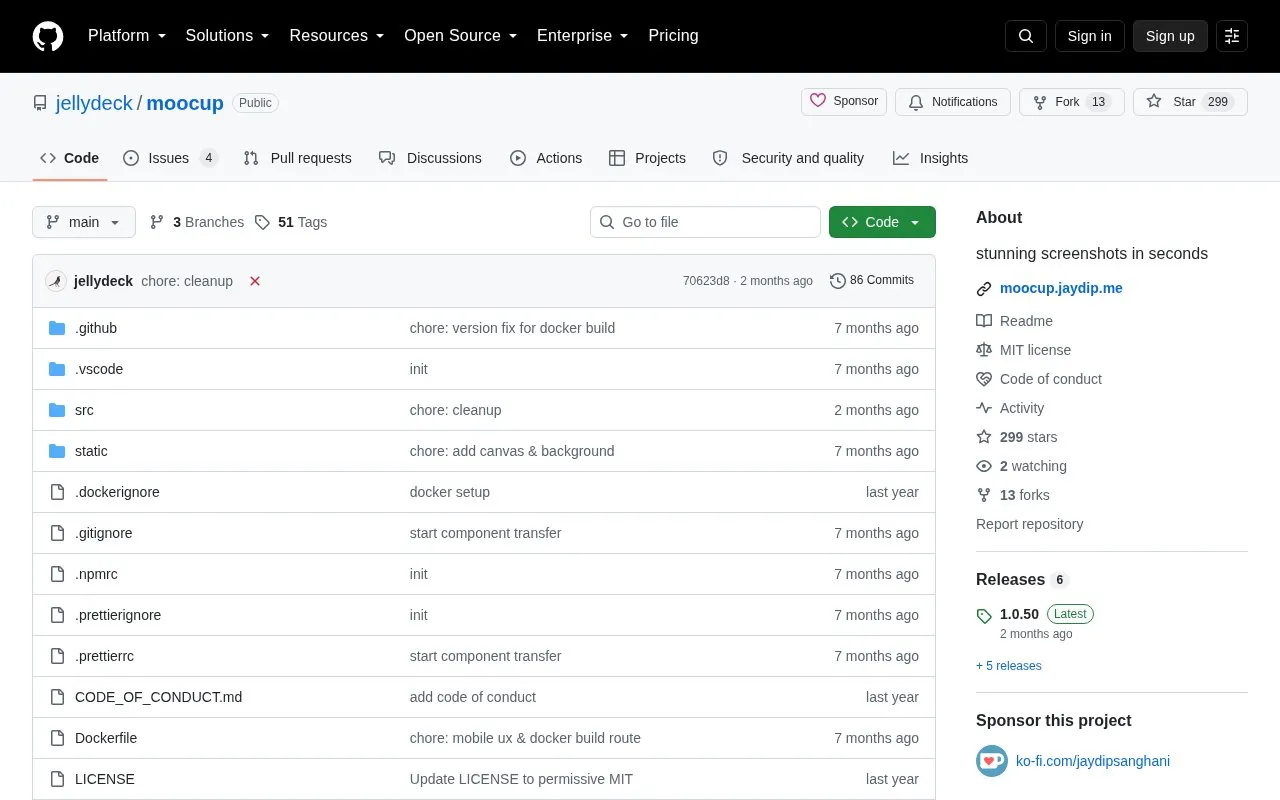Open the Security and quality tab
Image resolution: width=1280 pixels, height=800 pixels.
click(788, 158)
